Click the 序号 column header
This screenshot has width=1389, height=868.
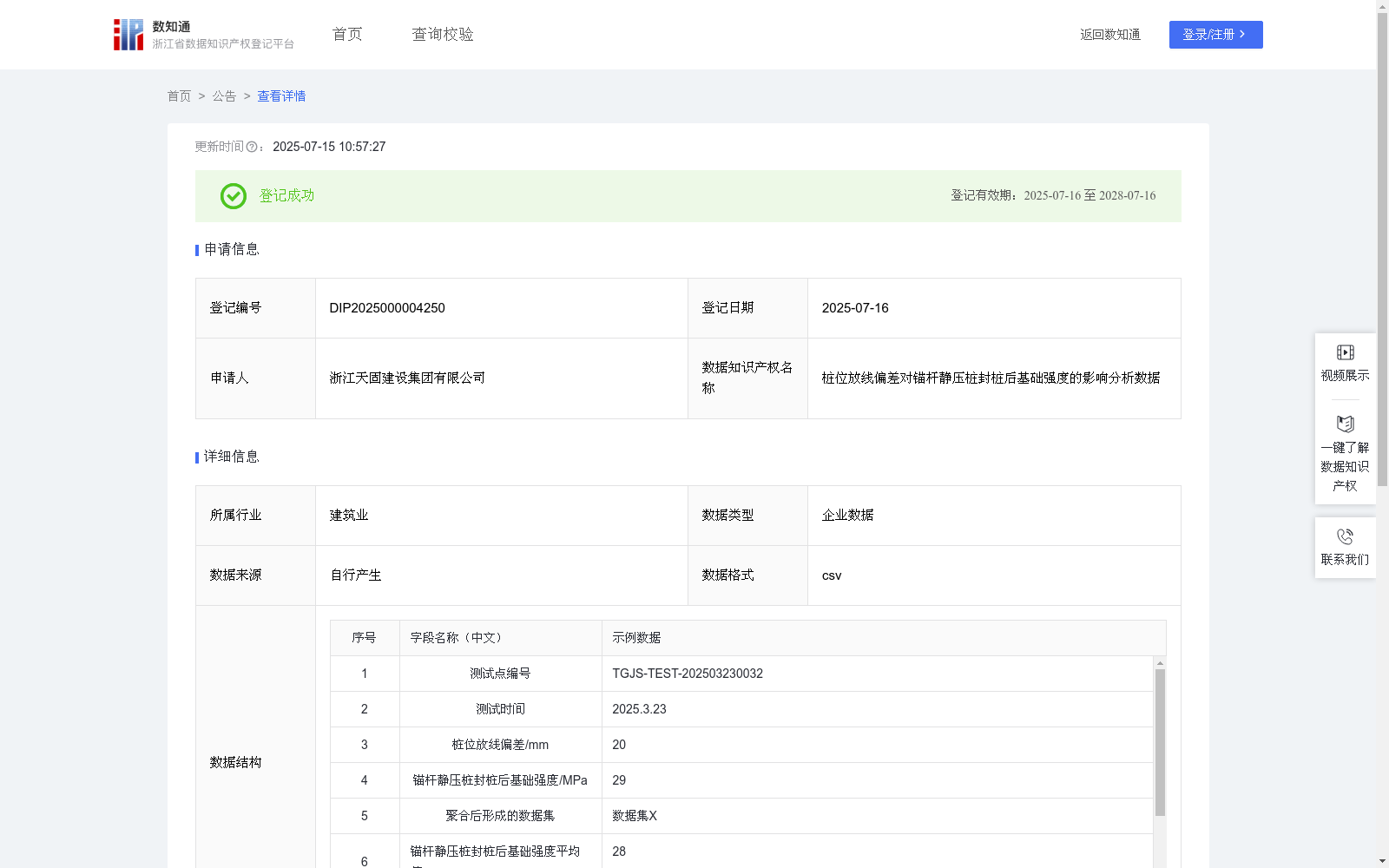click(364, 638)
